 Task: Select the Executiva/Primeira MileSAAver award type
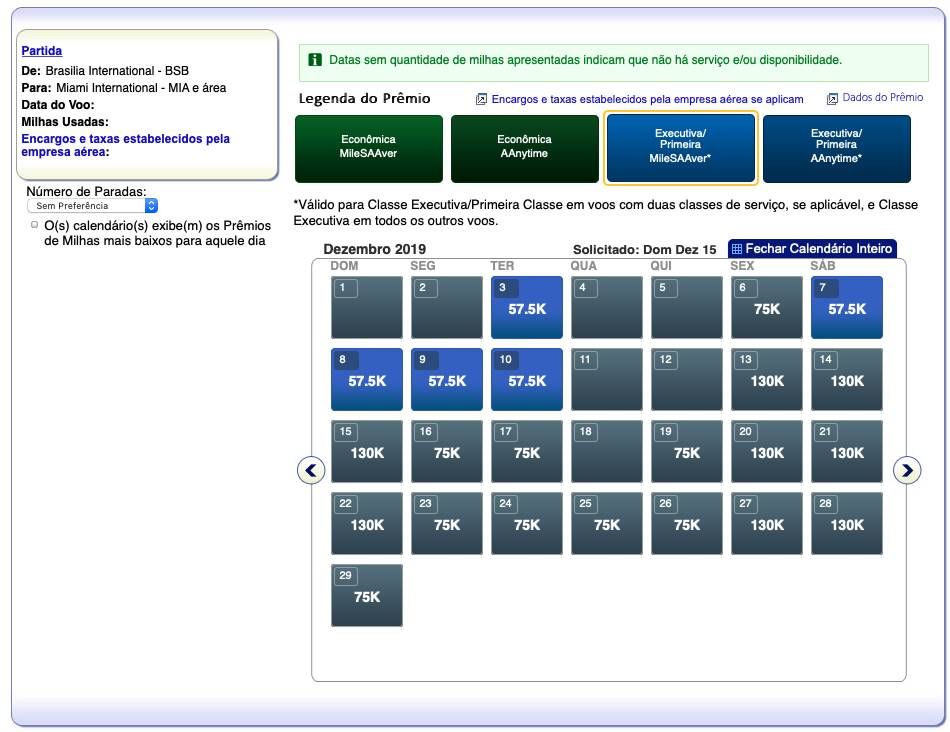[x=680, y=147]
